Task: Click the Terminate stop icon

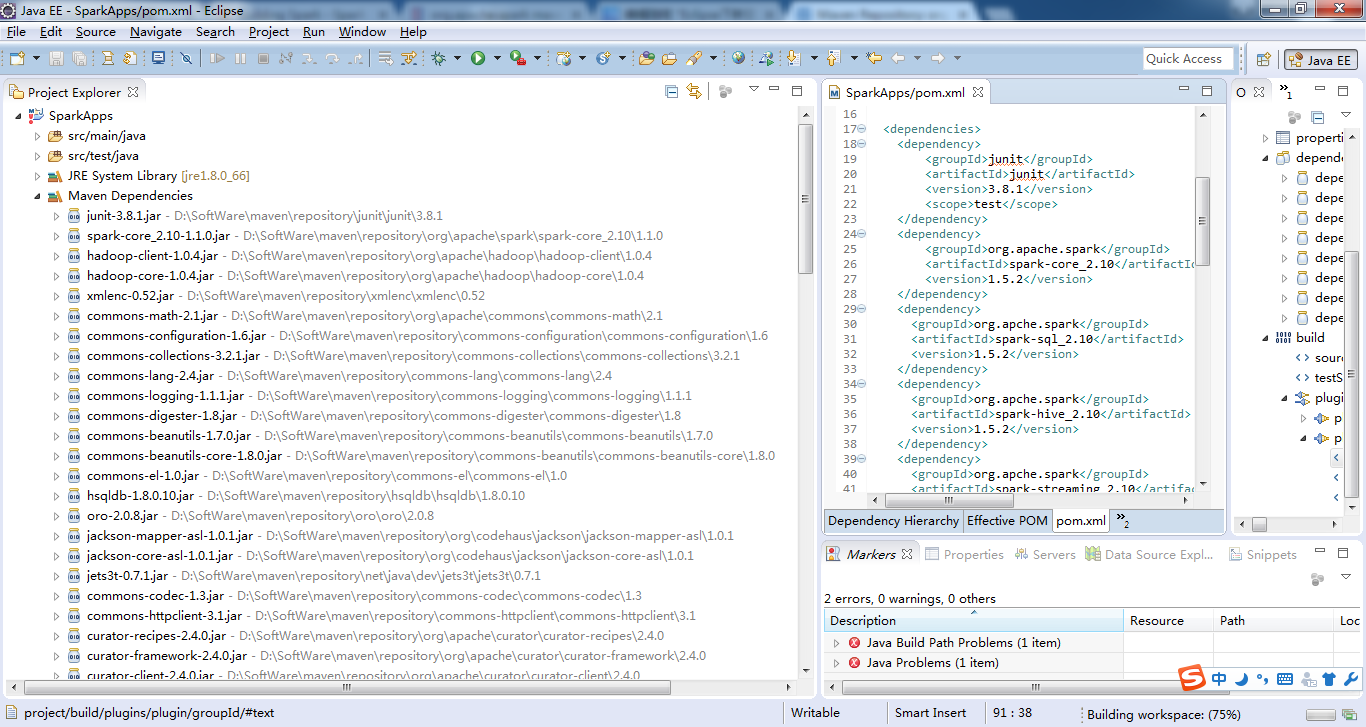Action: (x=263, y=59)
